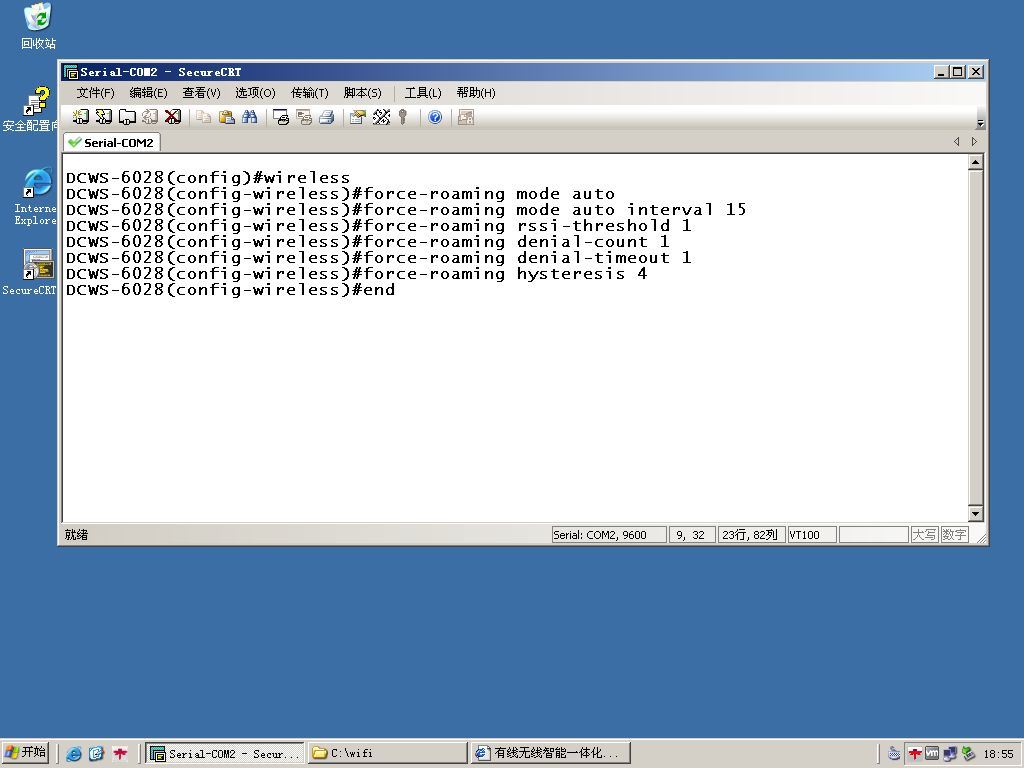Click the 'Serial: COM2, 9600' status field
Screen dimensions: 1024x768
[609, 535]
